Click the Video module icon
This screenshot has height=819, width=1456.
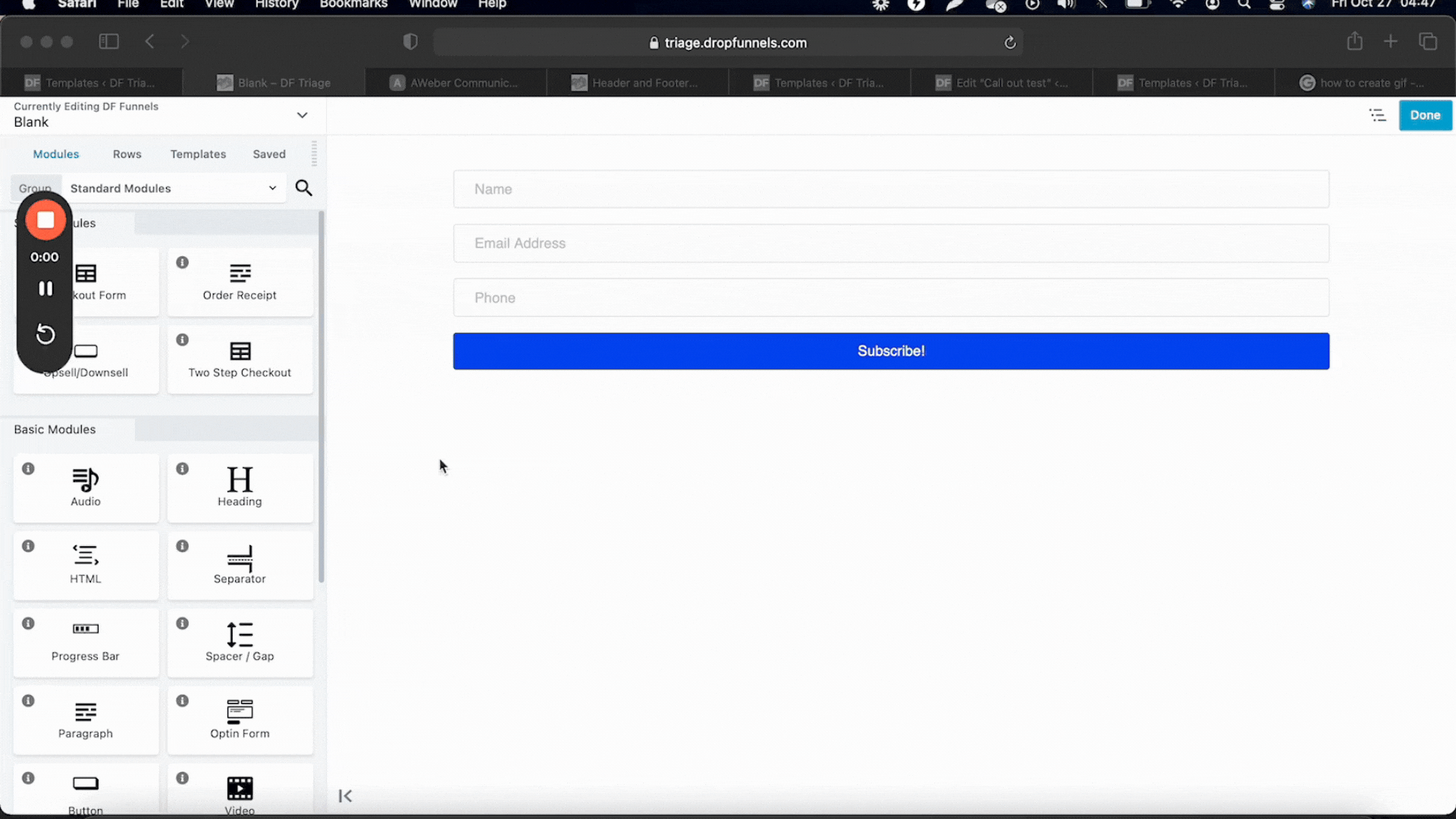click(239, 789)
